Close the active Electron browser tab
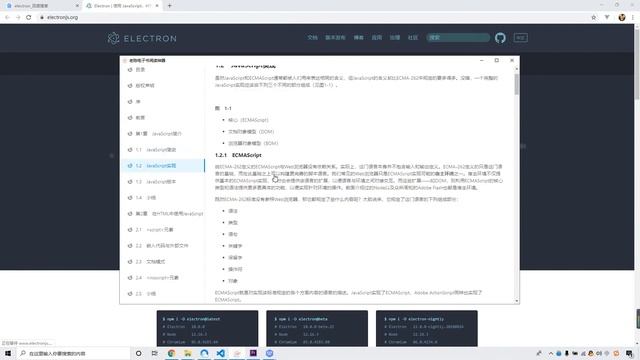 tap(157, 6)
